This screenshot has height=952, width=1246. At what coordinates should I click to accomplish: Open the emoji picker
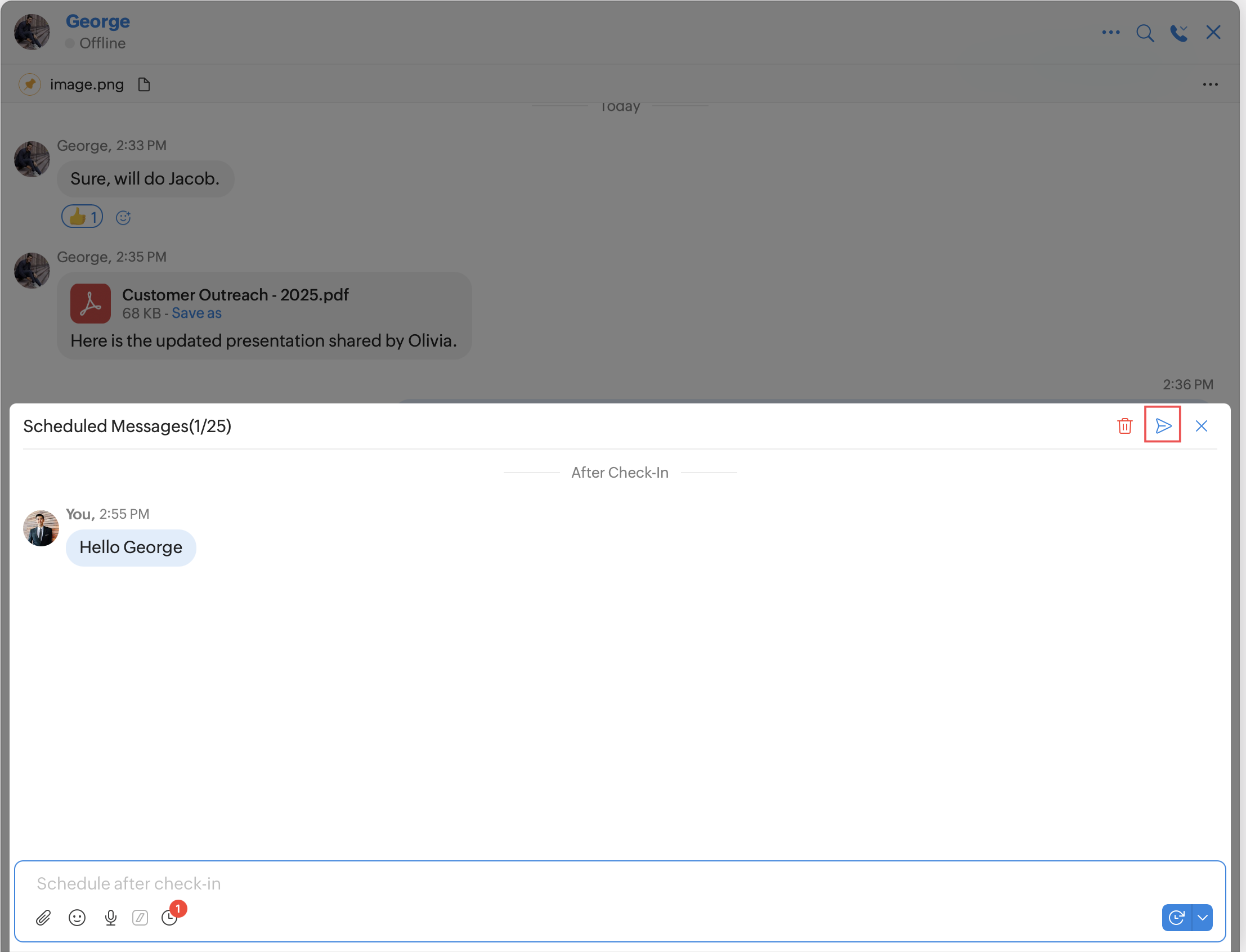pos(77,918)
